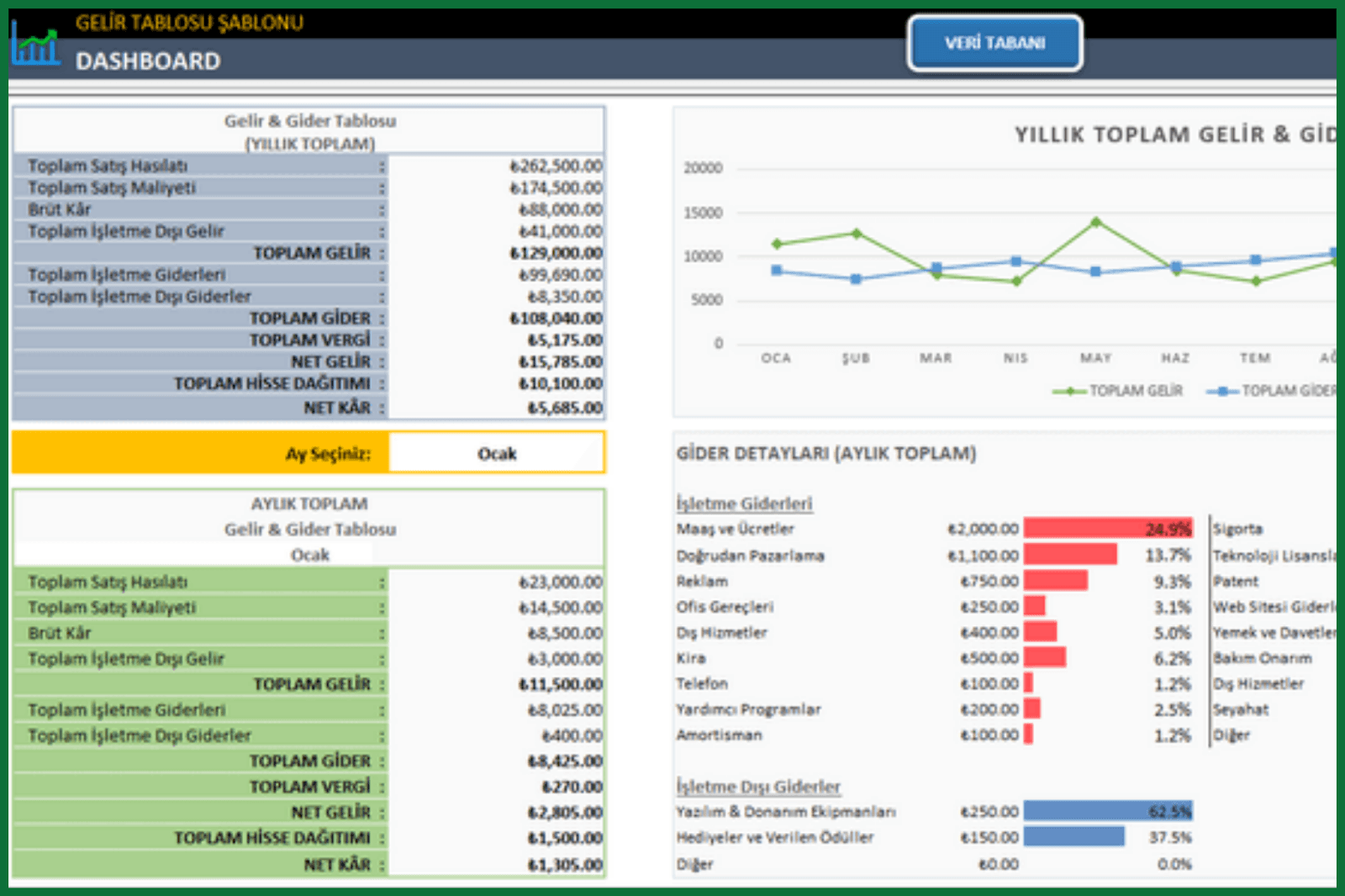Click the underlined İşletme Dışı Giderler heading
Viewport: 1345px width, 896px height.
click(x=758, y=787)
